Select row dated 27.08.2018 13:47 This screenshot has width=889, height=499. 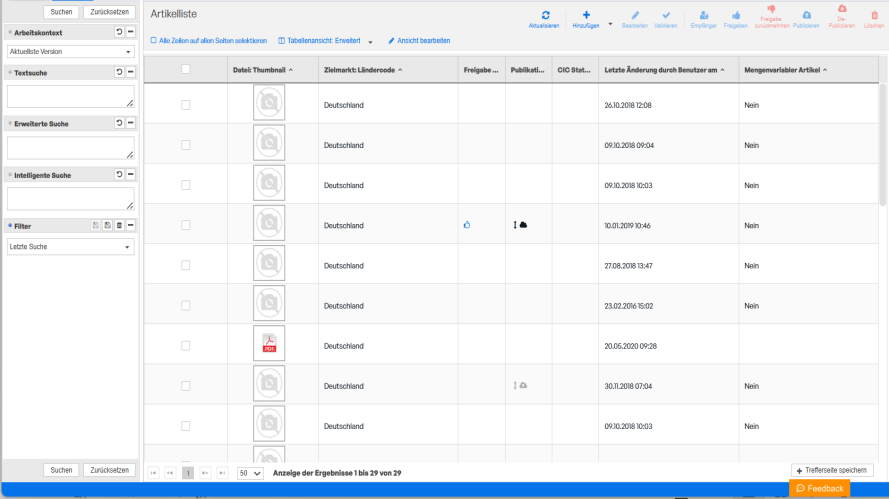point(185,265)
